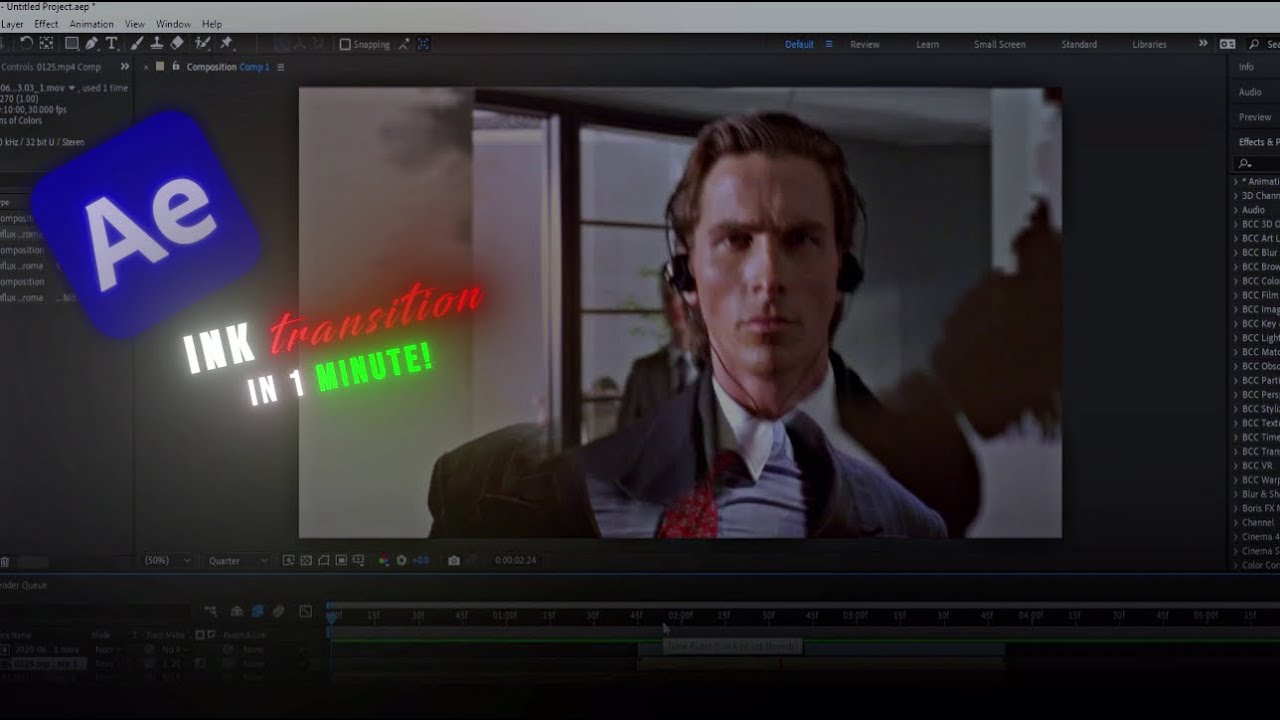Screen dimensions: 1280x720
Task: Select the Puppet Pin tool
Action: [x=226, y=43]
